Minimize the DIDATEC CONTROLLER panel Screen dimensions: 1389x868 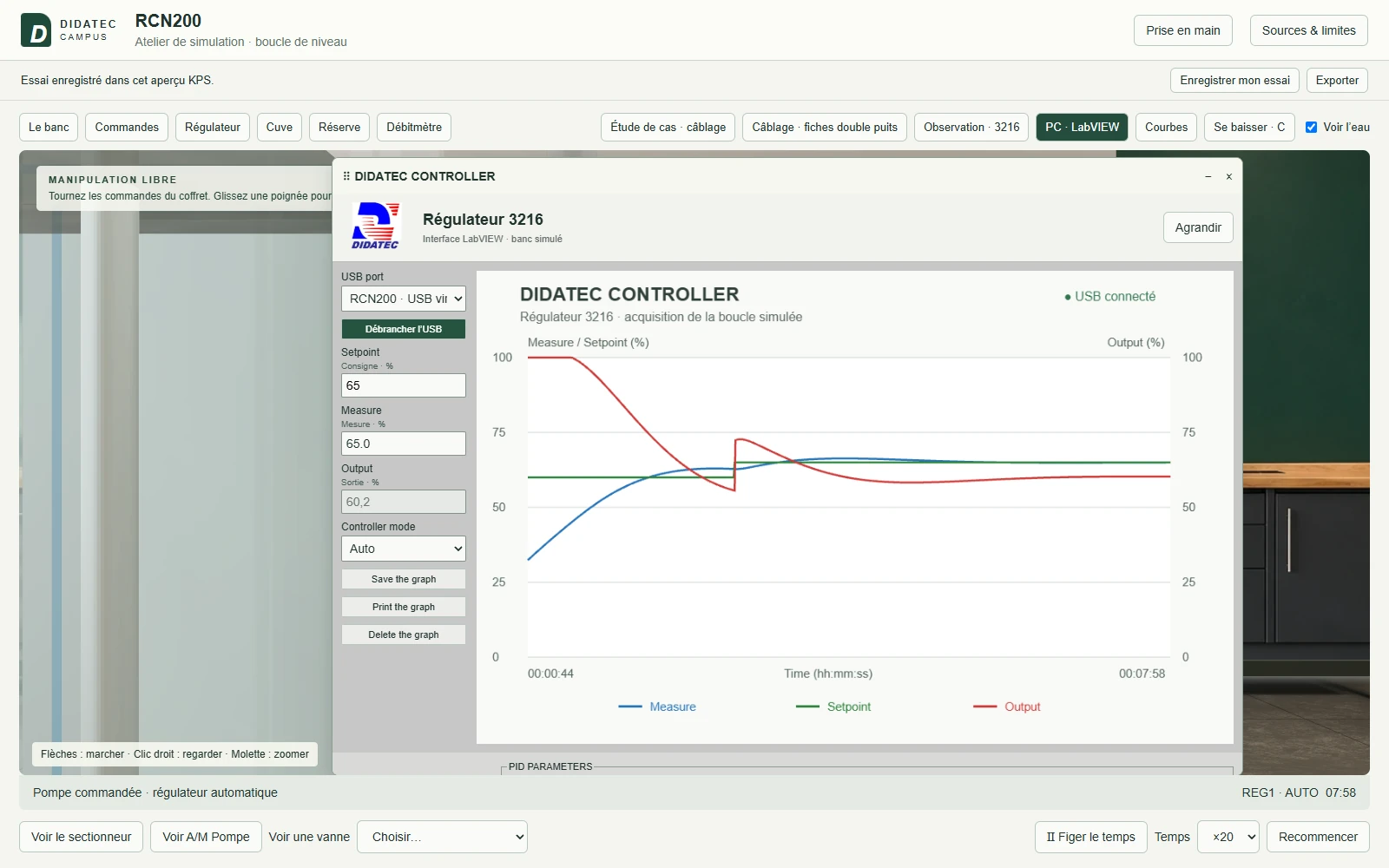1208,176
